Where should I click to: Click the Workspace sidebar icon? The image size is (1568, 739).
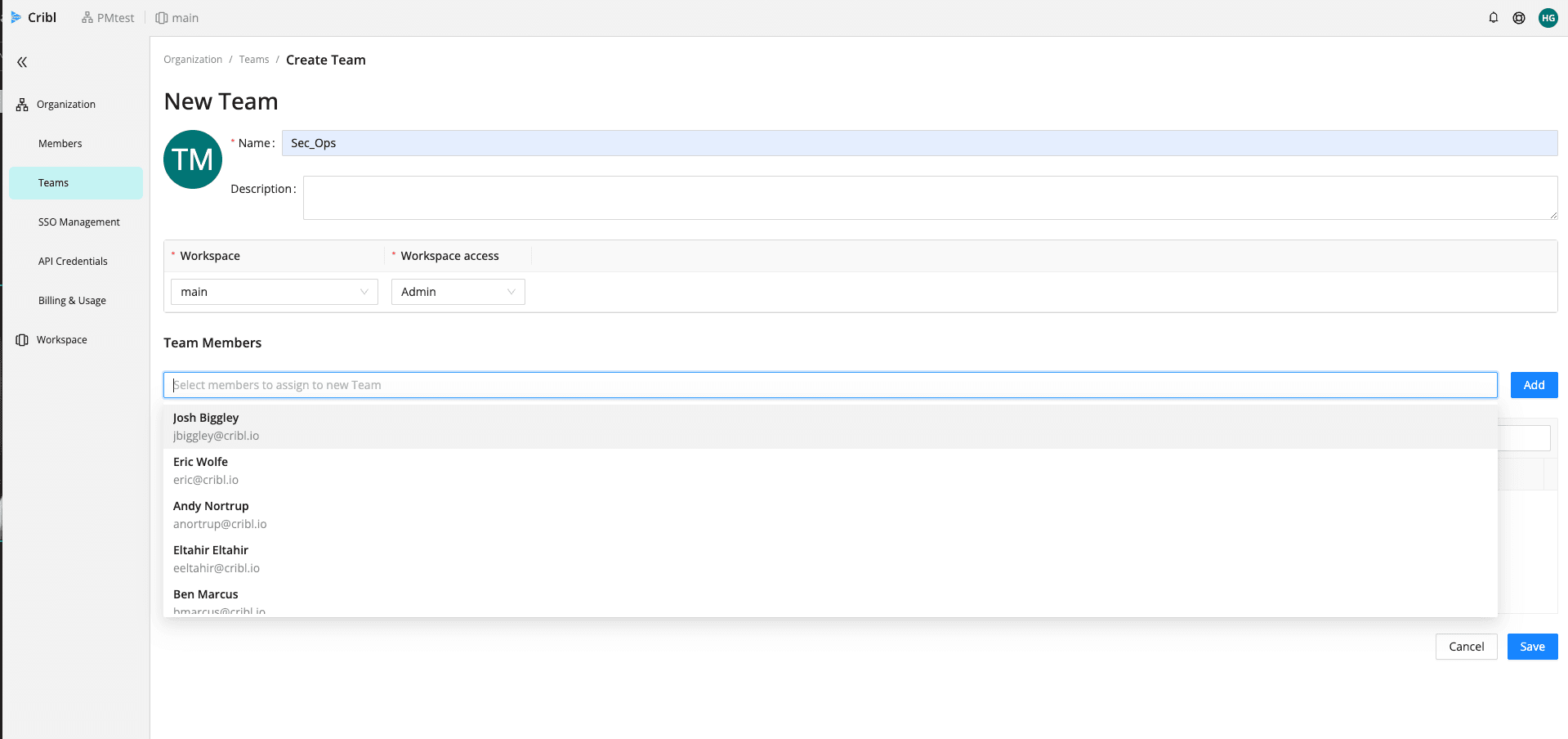(x=22, y=340)
